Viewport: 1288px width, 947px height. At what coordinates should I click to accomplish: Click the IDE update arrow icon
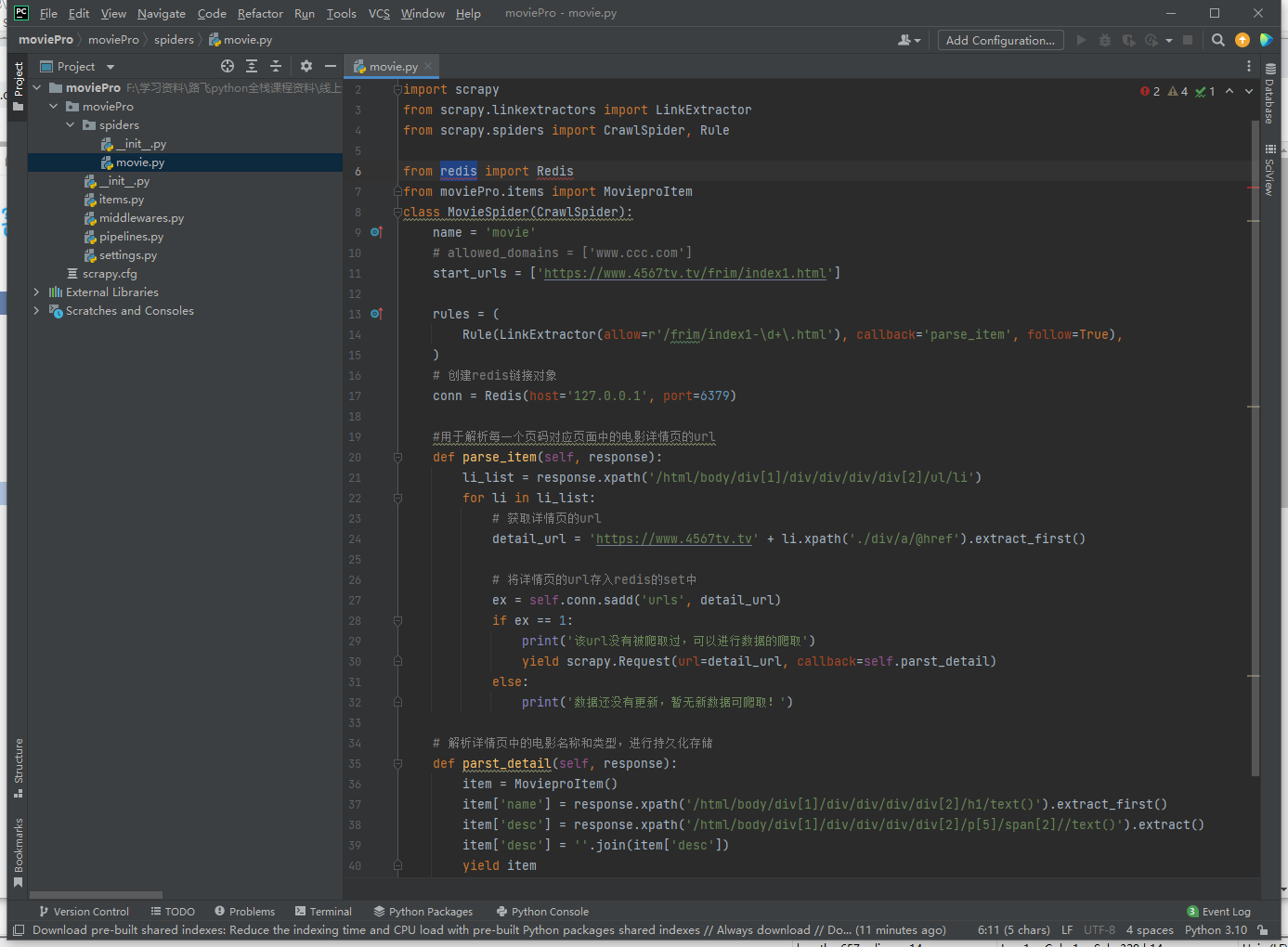pos(1242,40)
